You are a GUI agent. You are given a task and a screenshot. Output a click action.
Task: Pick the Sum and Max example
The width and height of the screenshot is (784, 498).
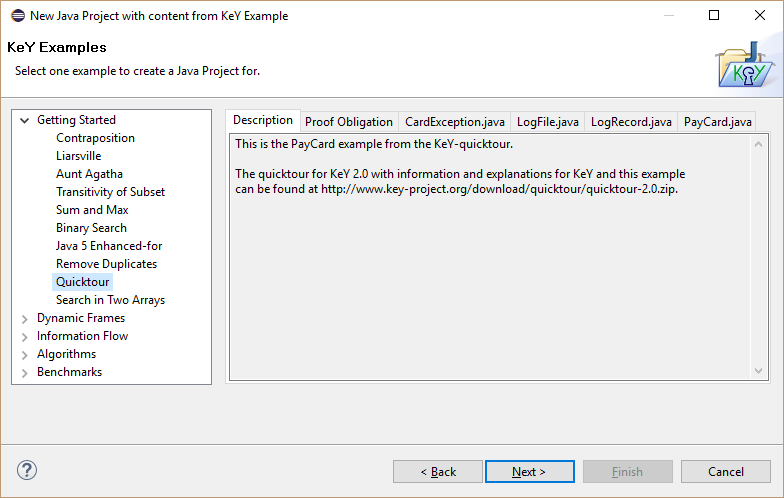pos(92,210)
